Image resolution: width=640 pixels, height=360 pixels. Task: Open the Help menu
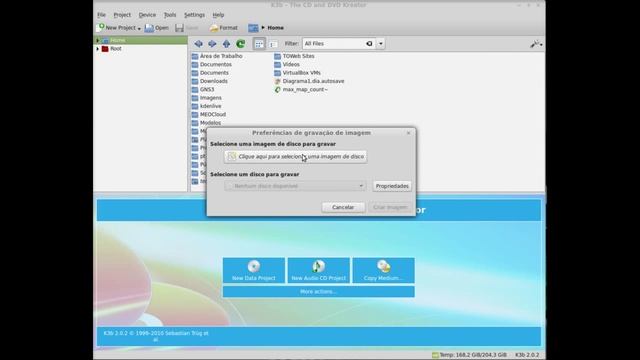click(218, 15)
